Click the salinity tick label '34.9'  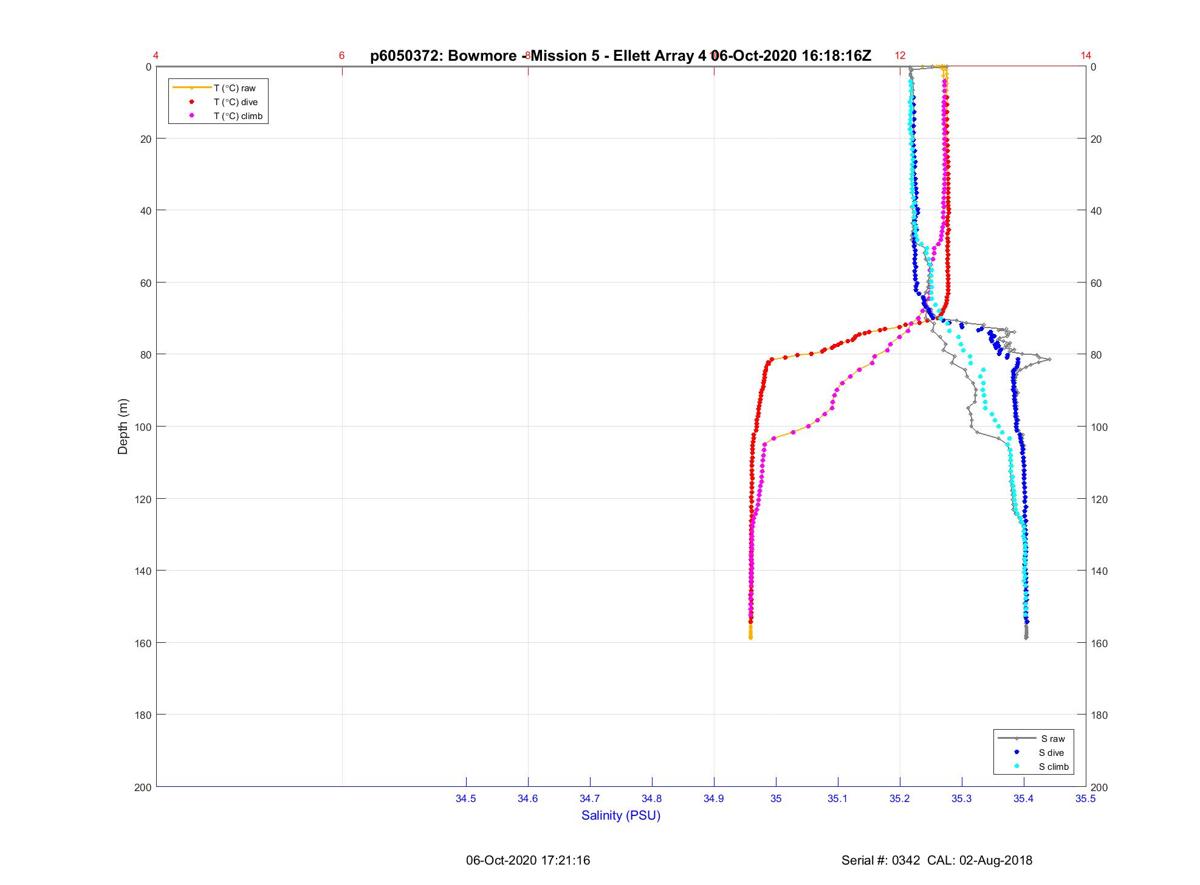714,799
